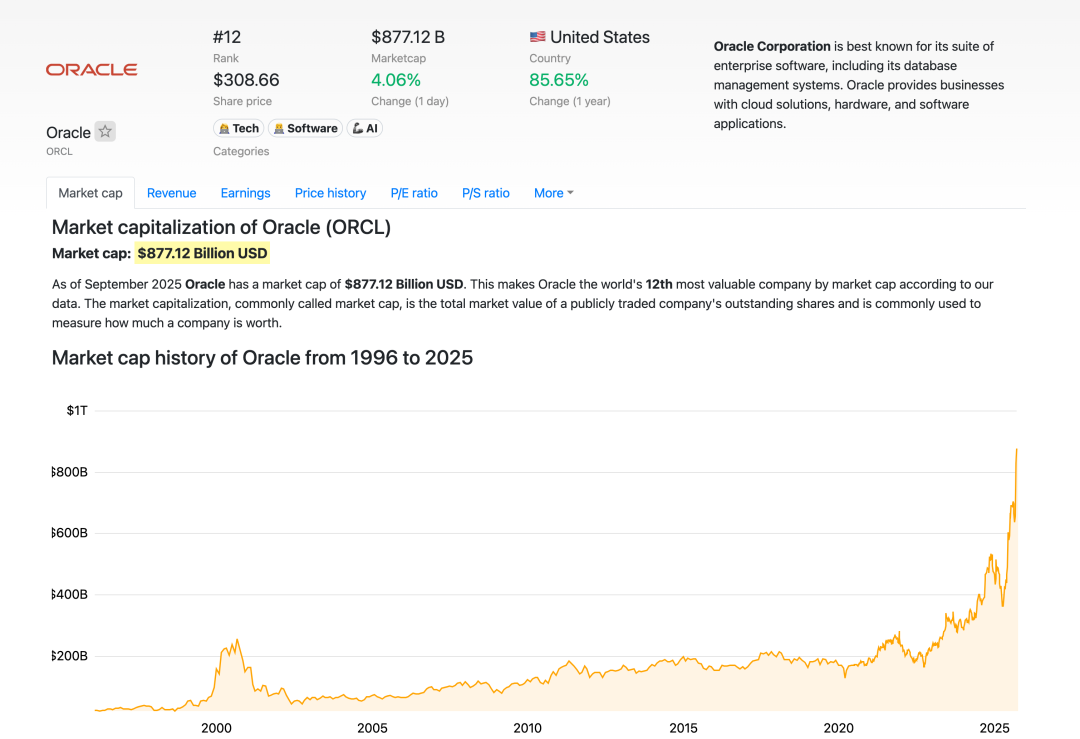Viewport: 1080px width, 739px height.
Task: Toggle the favorite star next to Oracle
Action: [x=105, y=131]
